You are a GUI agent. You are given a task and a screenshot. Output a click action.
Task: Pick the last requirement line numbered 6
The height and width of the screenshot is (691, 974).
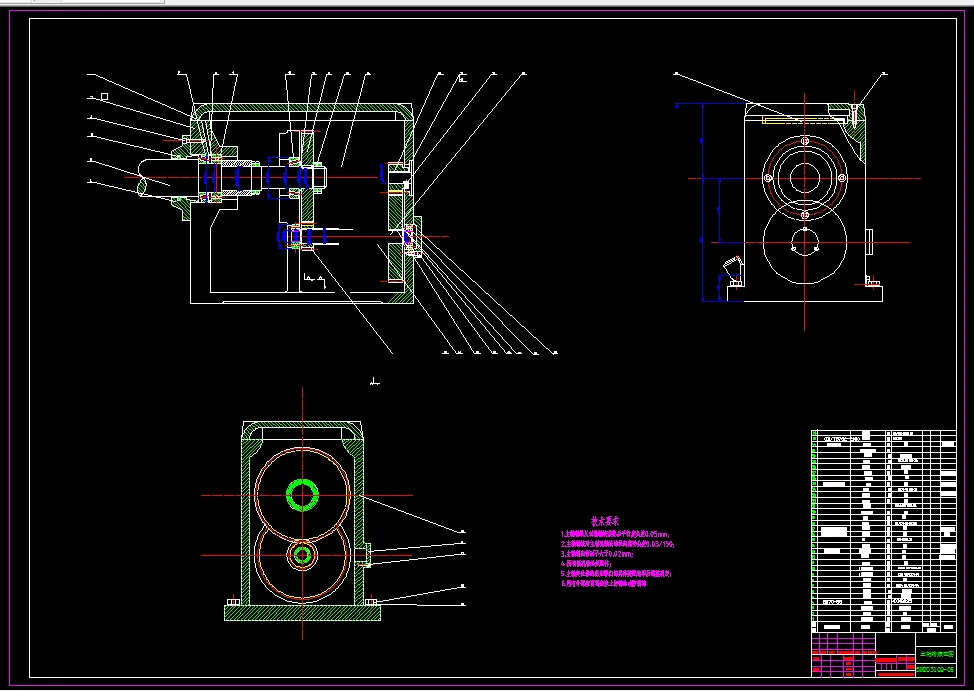coord(603,583)
